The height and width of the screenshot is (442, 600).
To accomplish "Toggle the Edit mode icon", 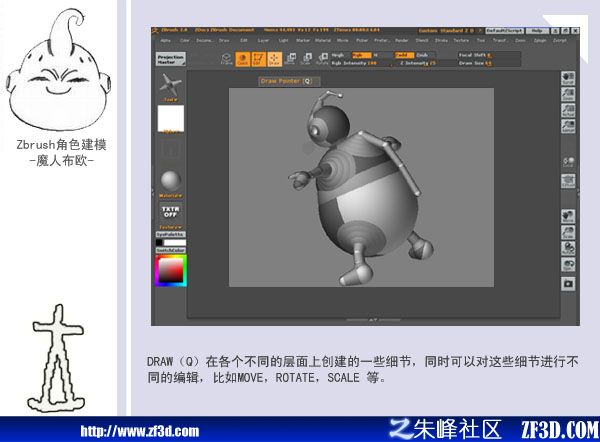I will [258, 59].
